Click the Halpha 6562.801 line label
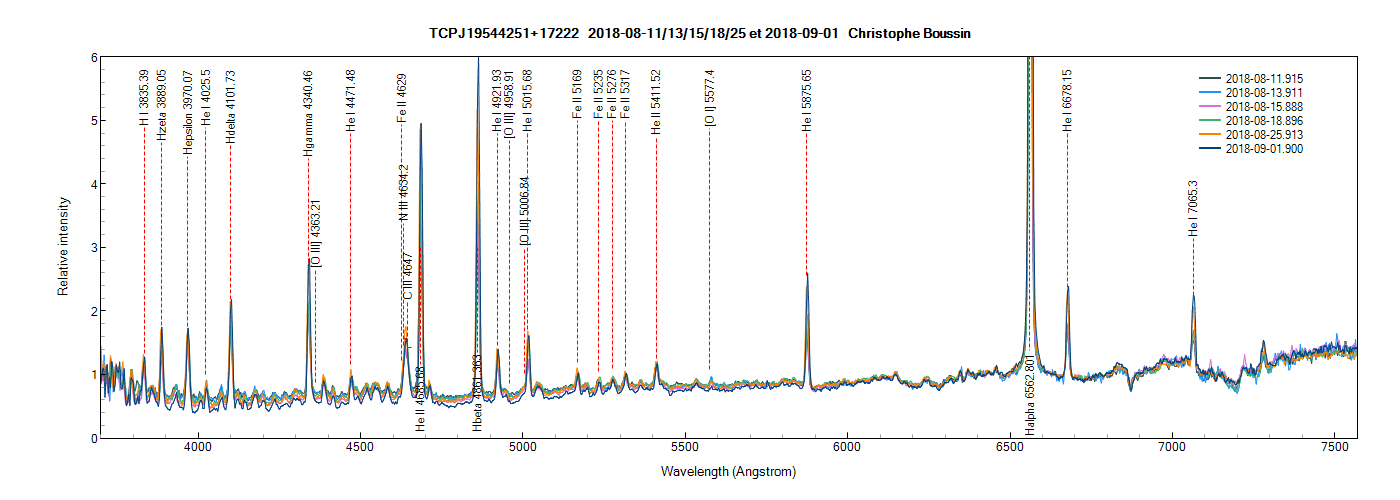 [x=1029, y=395]
